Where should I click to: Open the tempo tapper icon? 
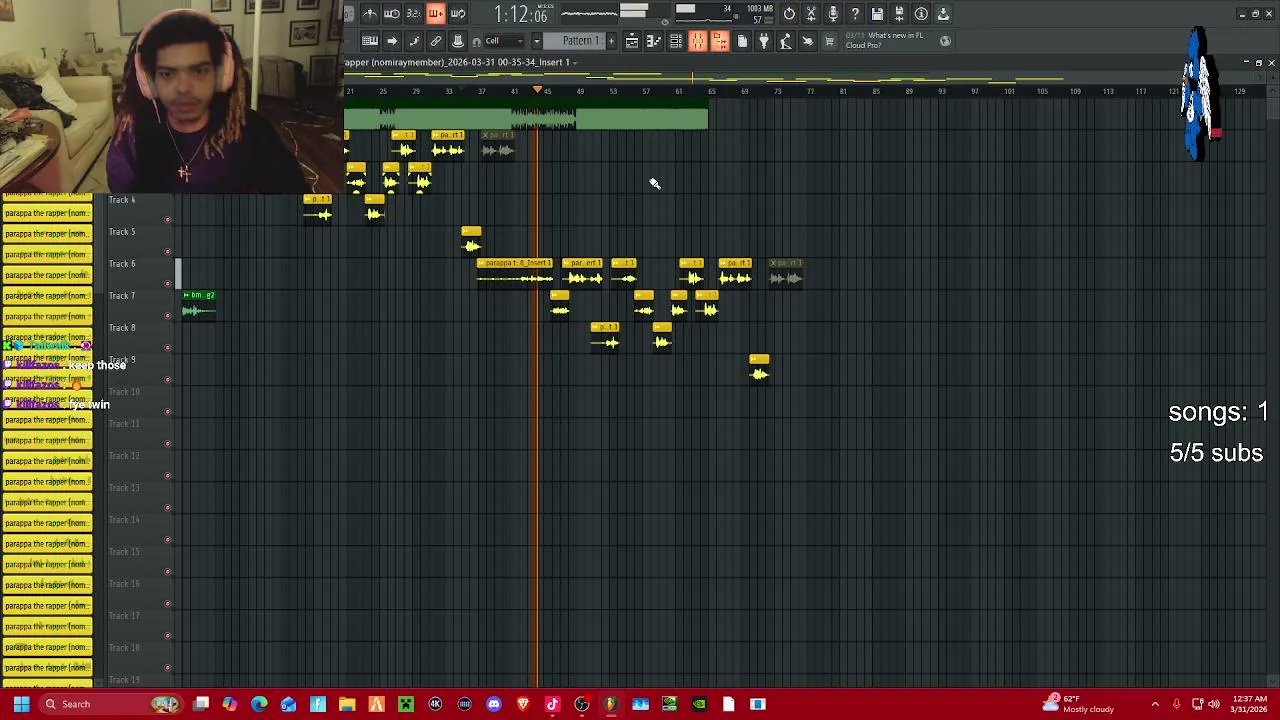786,41
